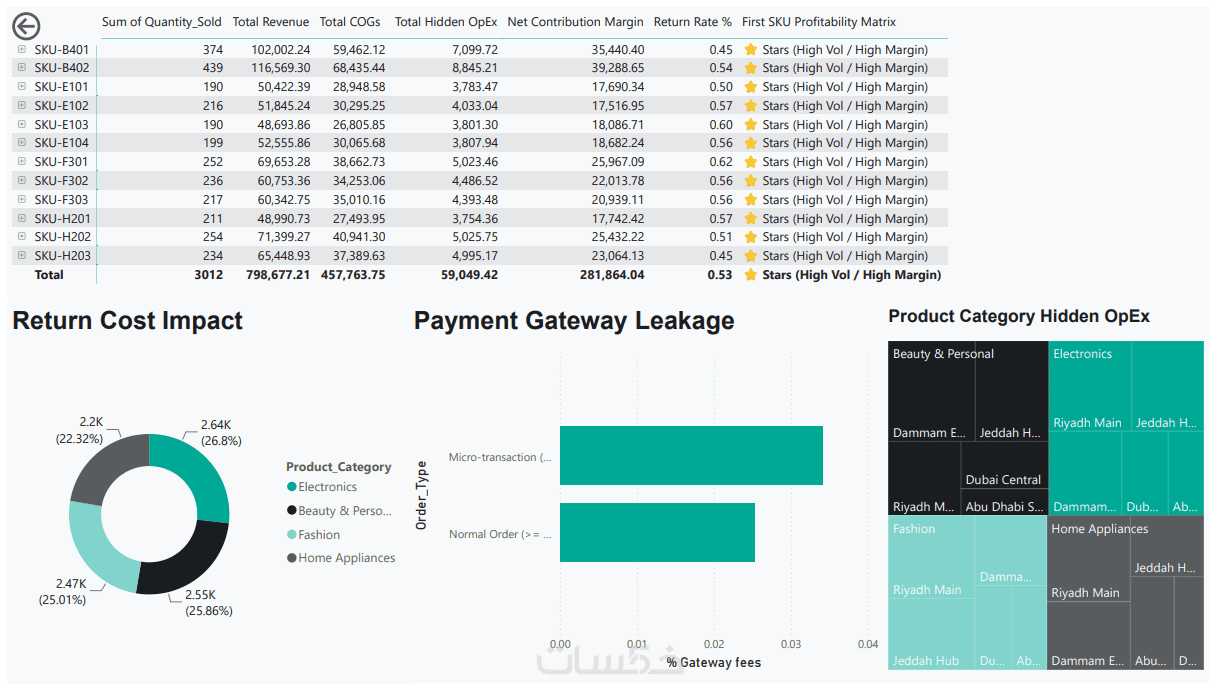Click the Fashion legend marker
This screenshot has height=689, width=1221.
(x=291, y=535)
